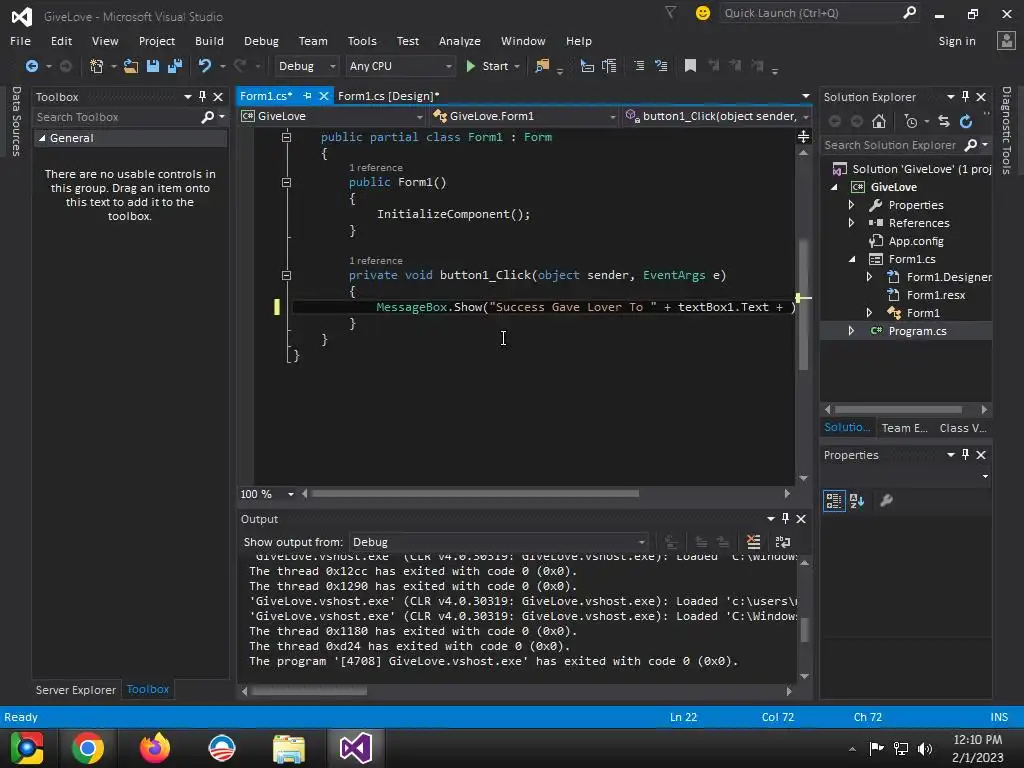The image size is (1024, 768).
Task: Toggle a bookmark with the bookmark icon
Action: tap(690, 66)
